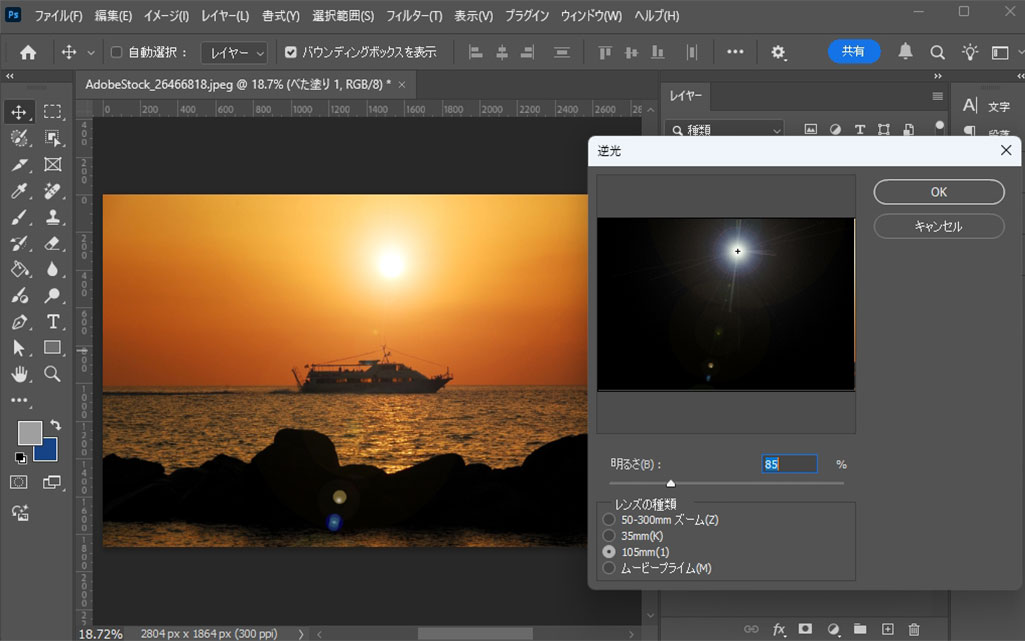This screenshot has height=641, width=1025.
Task: Click OK in the 逆光 dialog
Action: click(x=938, y=192)
